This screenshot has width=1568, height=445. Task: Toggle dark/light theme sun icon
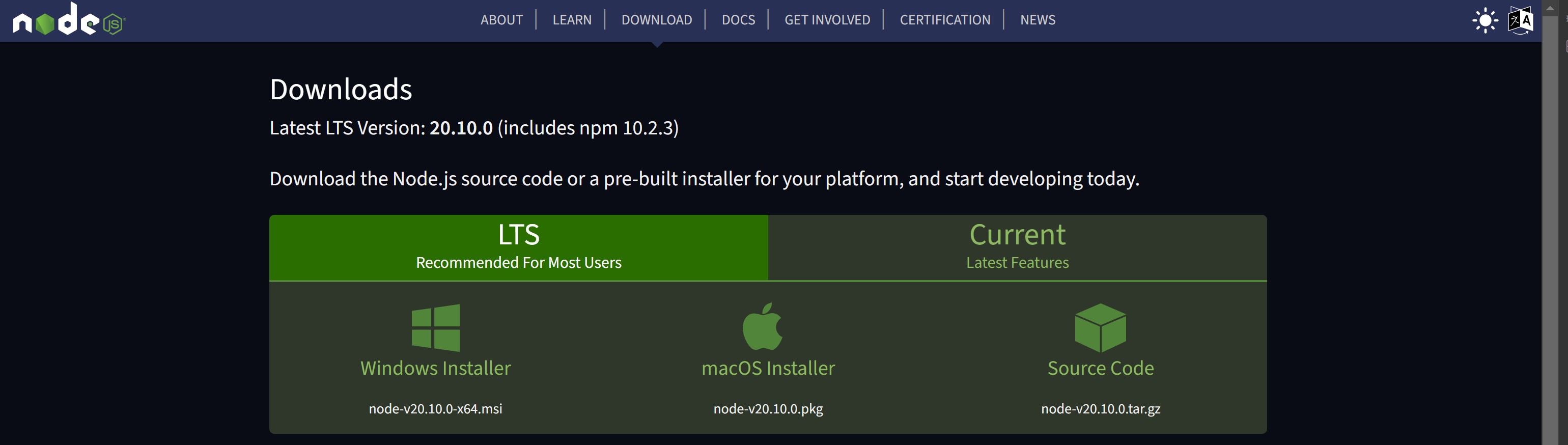point(1485,21)
